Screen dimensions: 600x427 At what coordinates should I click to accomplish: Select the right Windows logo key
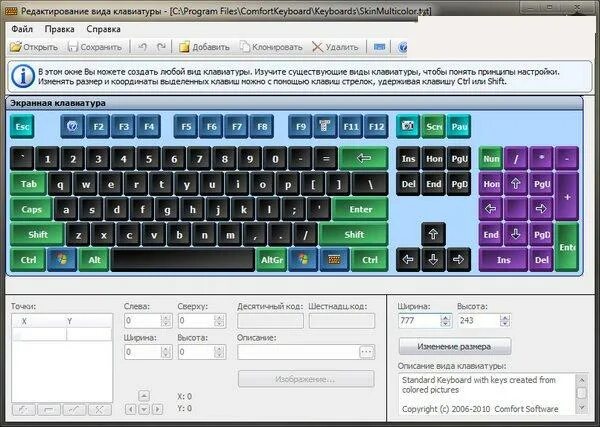pos(303,259)
